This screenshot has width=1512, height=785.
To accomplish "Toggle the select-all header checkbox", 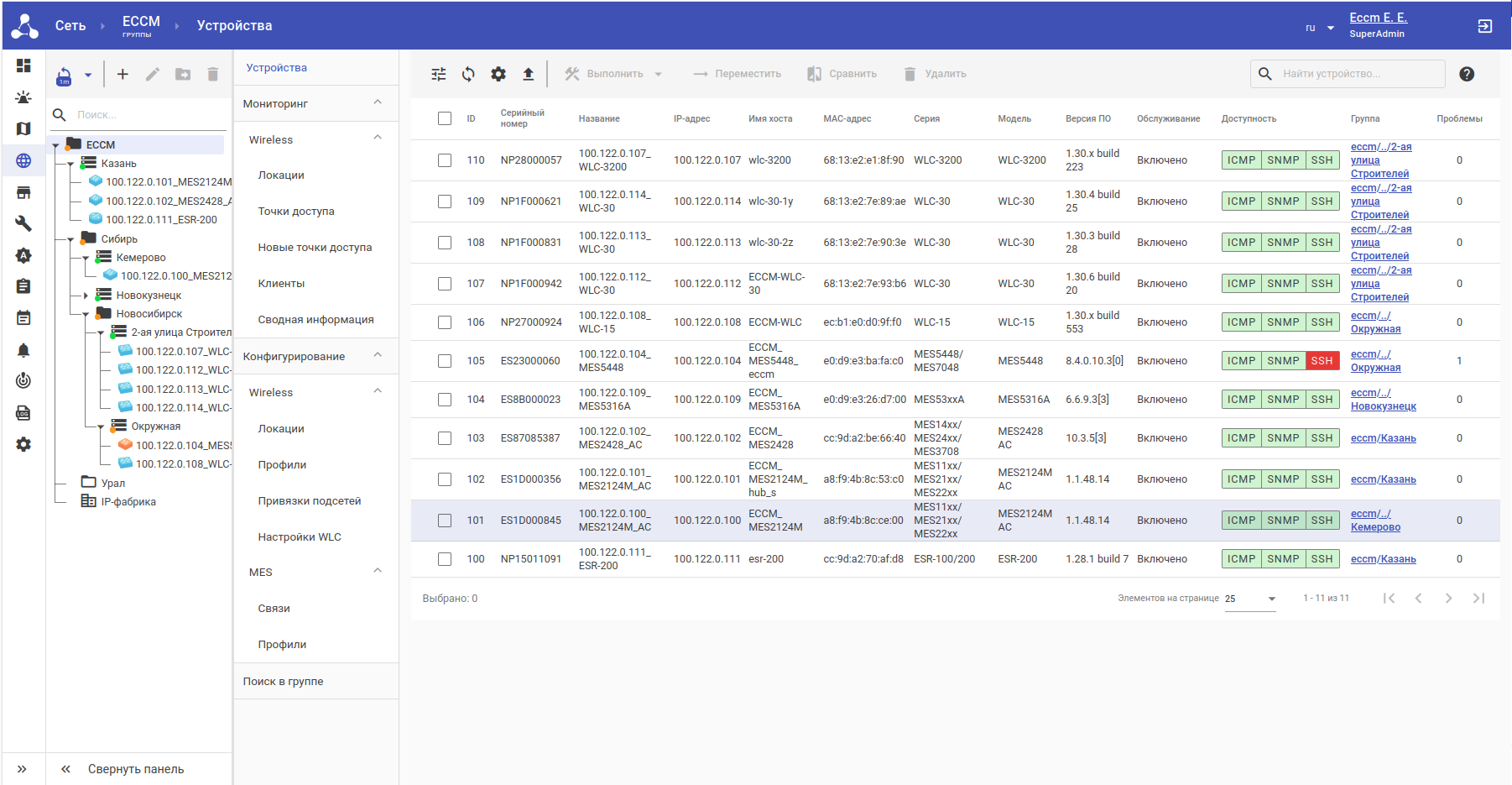I will (445, 118).
